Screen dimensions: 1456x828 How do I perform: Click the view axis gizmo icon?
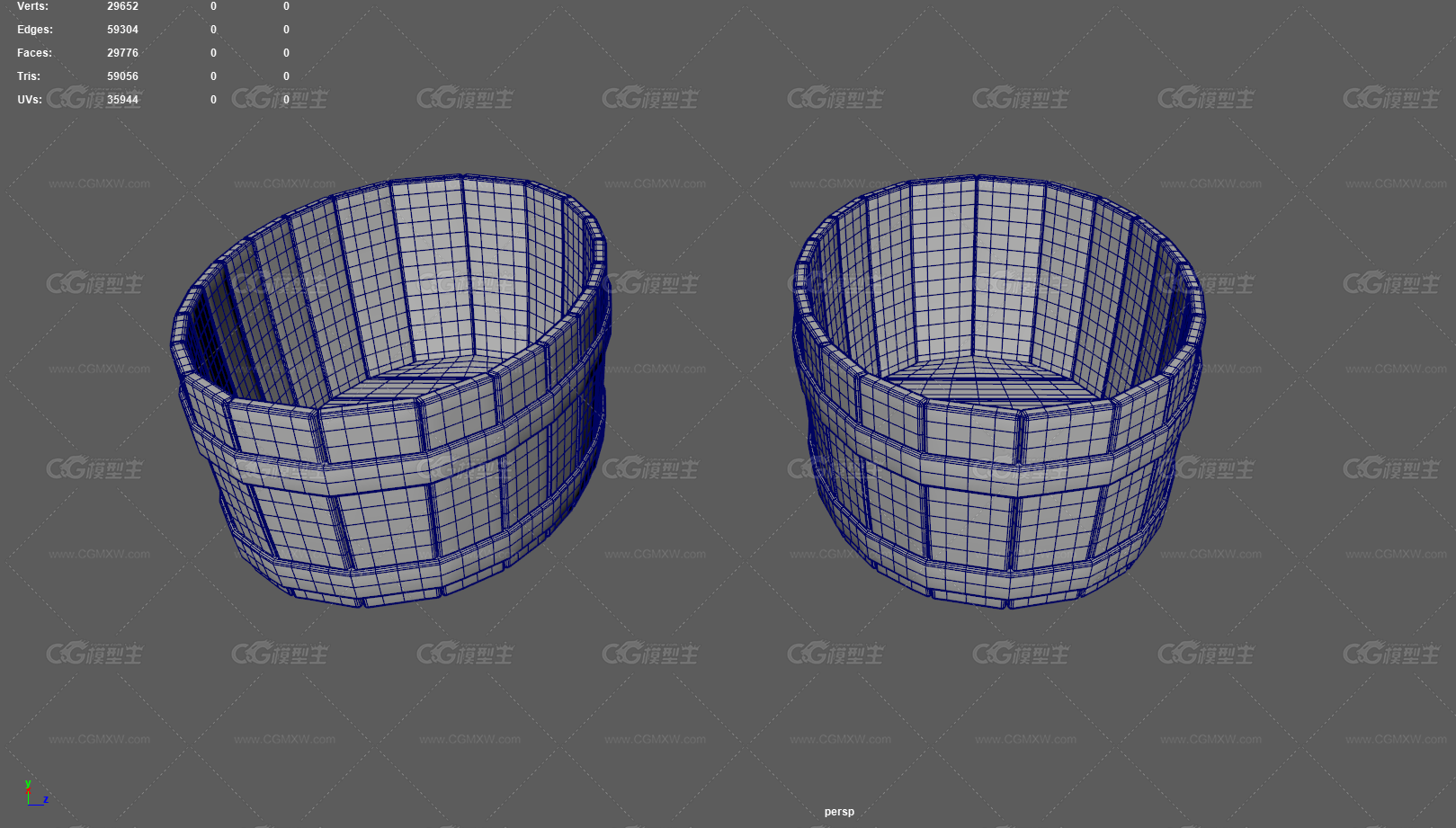click(36, 793)
